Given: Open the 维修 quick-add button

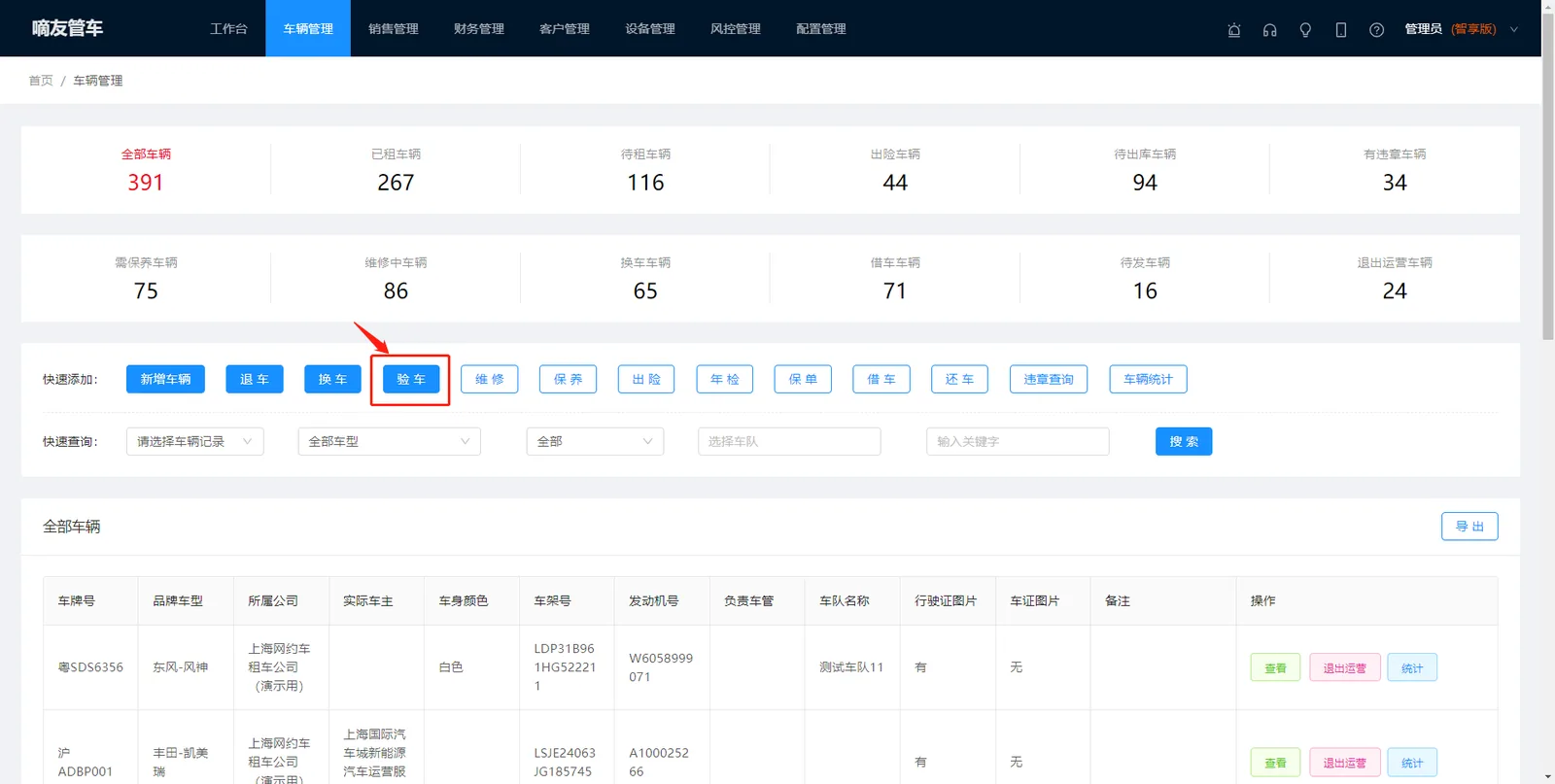Looking at the screenshot, I should tap(490, 379).
